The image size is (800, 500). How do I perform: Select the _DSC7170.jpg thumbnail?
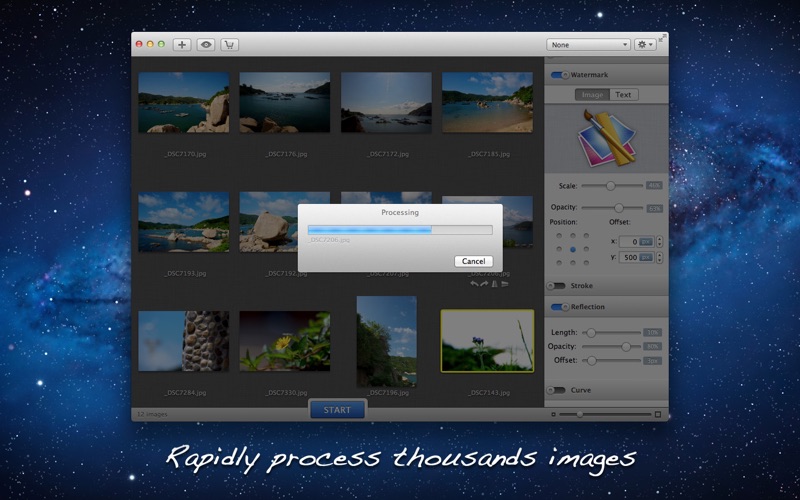184,103
